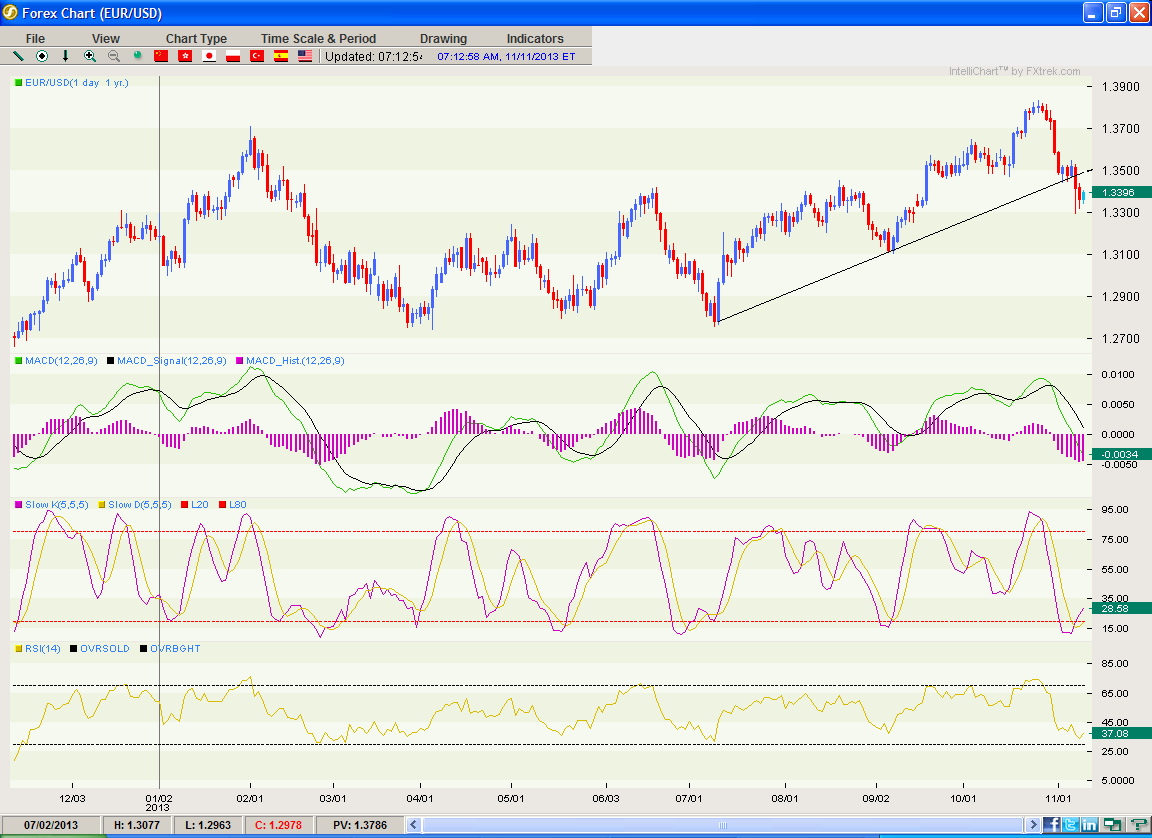Viewport: 1152px width, 838px height.
Task: Select the down arrow marker tool
Action: pyautogui.click(x=65, y=56)
